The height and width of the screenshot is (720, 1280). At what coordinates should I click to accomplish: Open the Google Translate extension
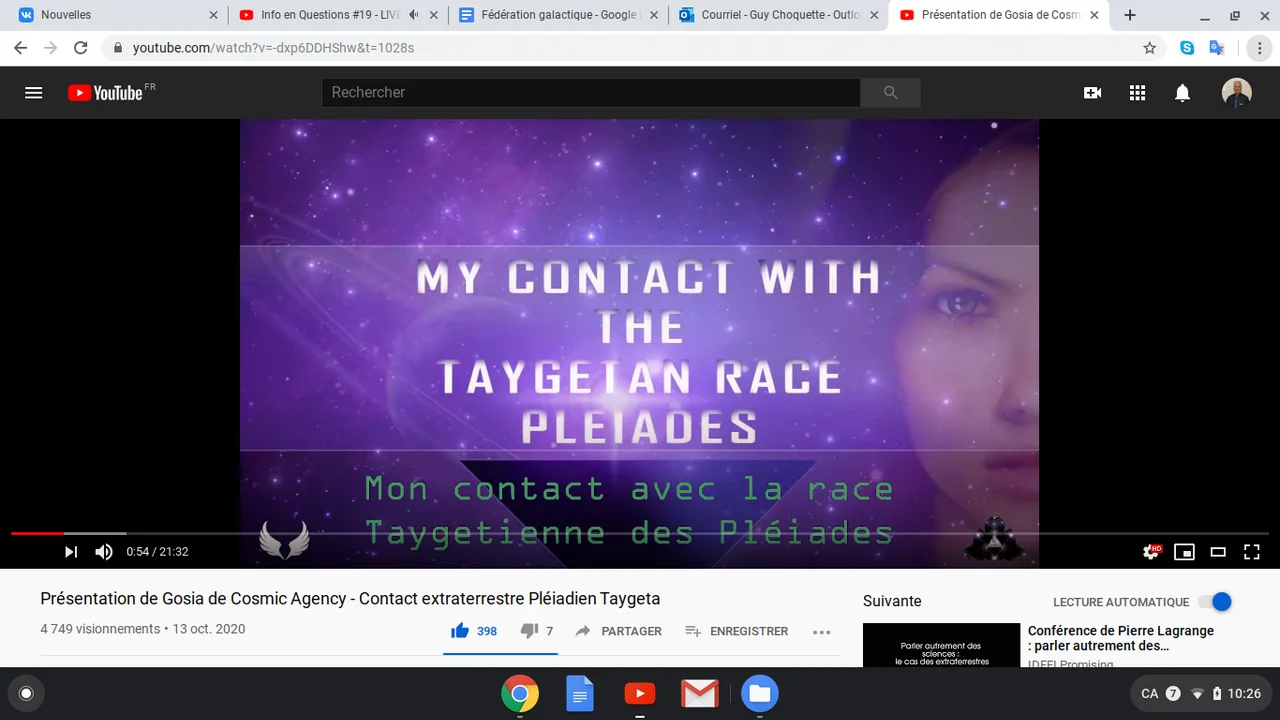coord(1217,48)
